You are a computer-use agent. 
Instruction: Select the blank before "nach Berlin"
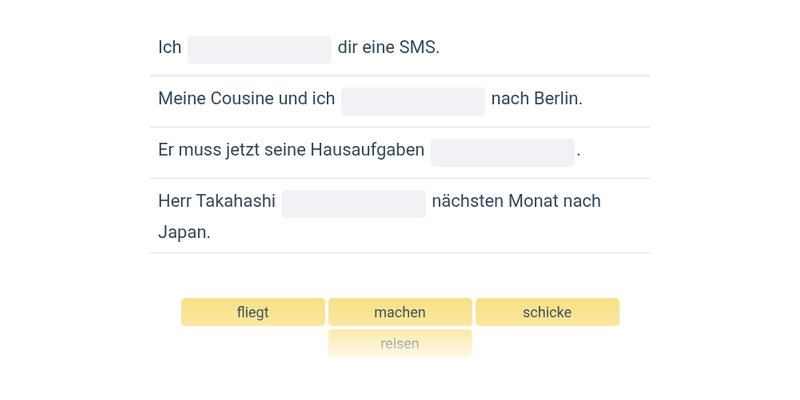coord(413,101)
